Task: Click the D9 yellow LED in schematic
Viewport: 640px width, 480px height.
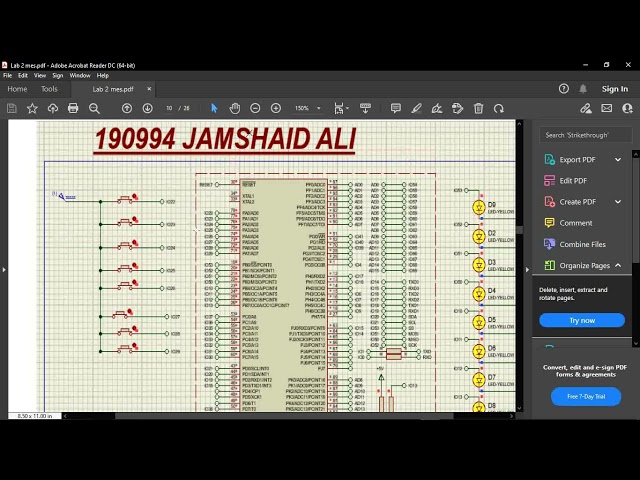Action: [479, 207]
